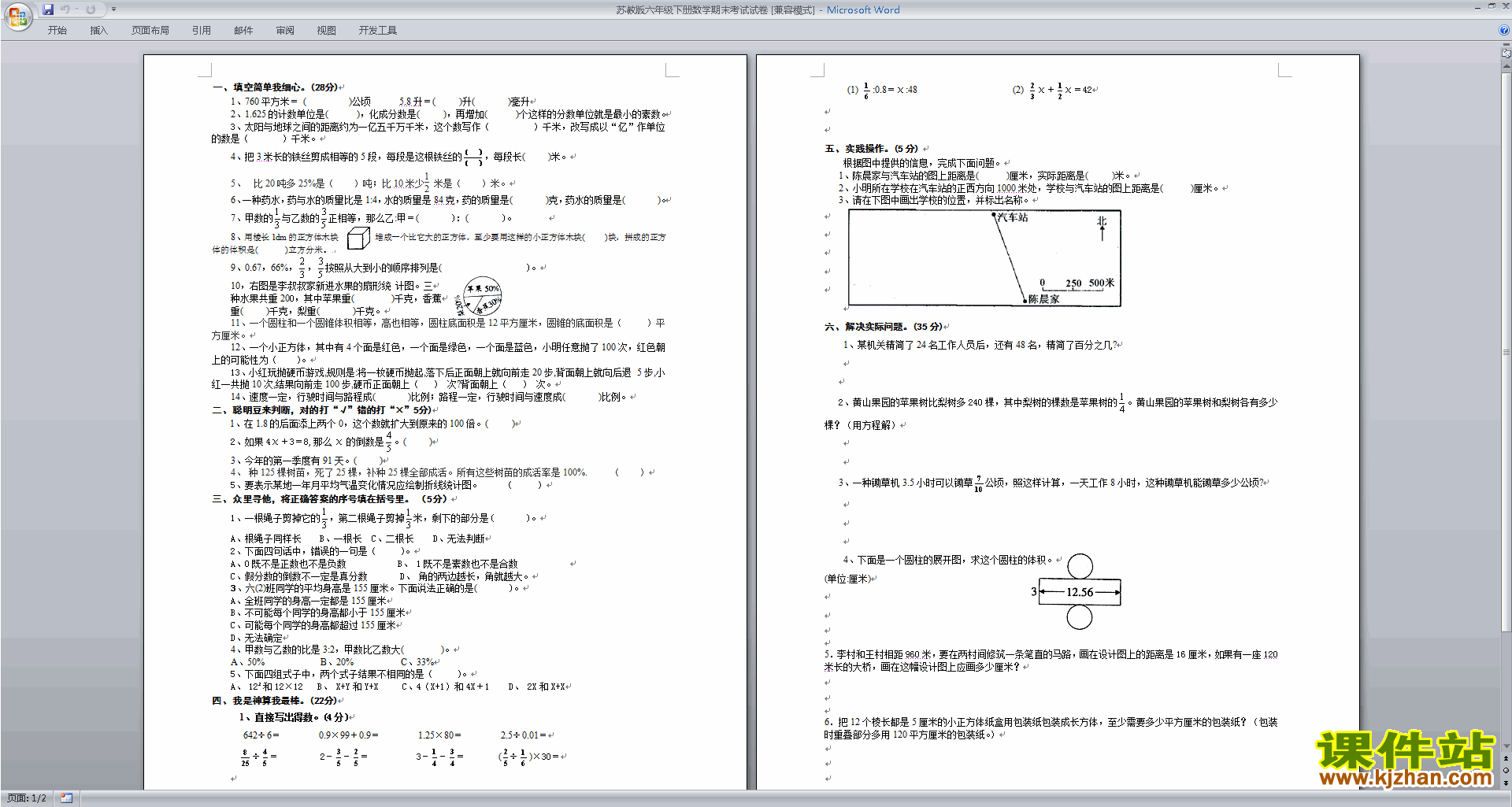Click heading 六、解决实际问题。(35分)
The image size is (1512, 807).
pyautogui.click(x=884, y=327)
